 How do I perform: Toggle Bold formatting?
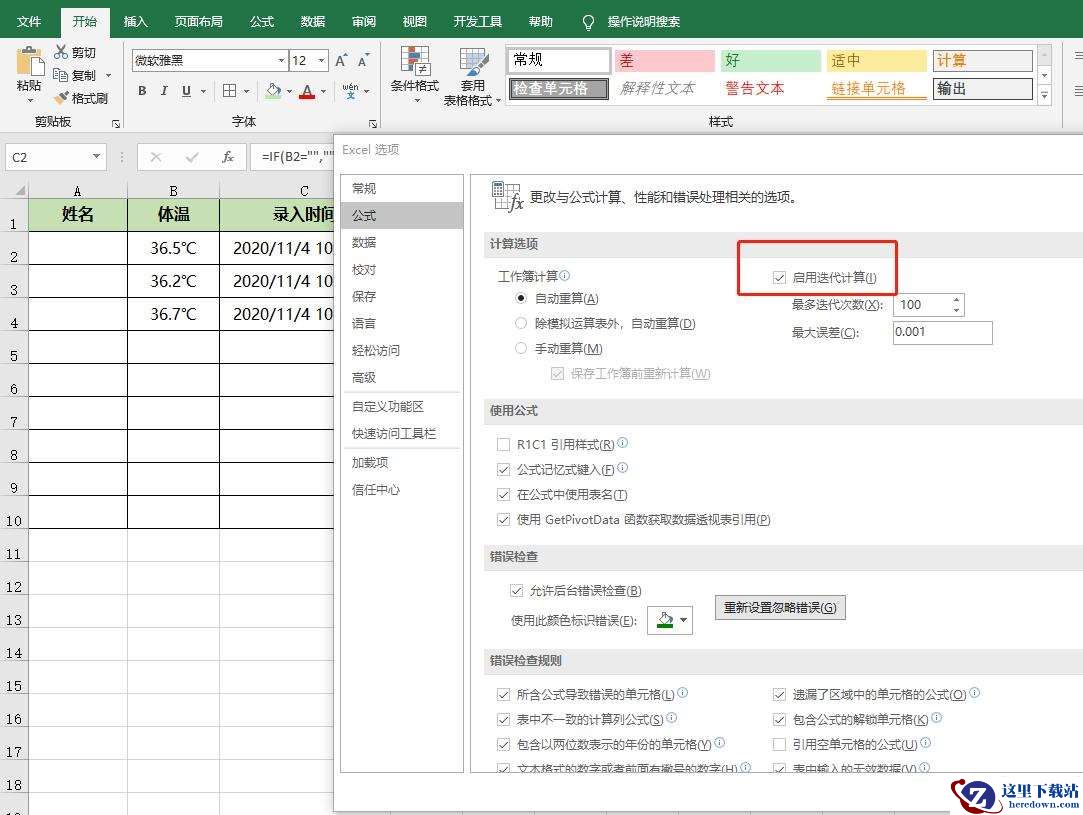click(142, 90)
